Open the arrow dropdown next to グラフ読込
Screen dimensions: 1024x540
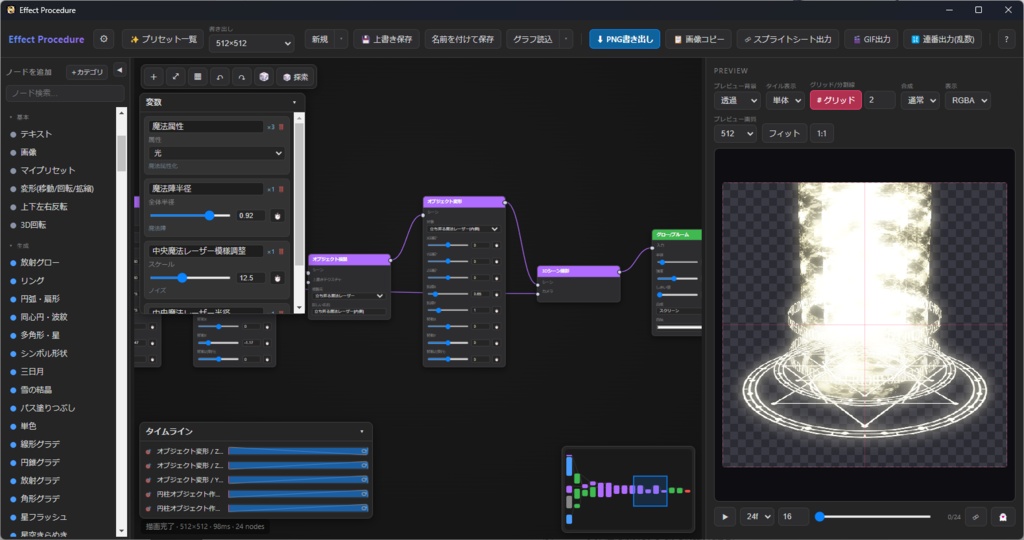(566, 39)
